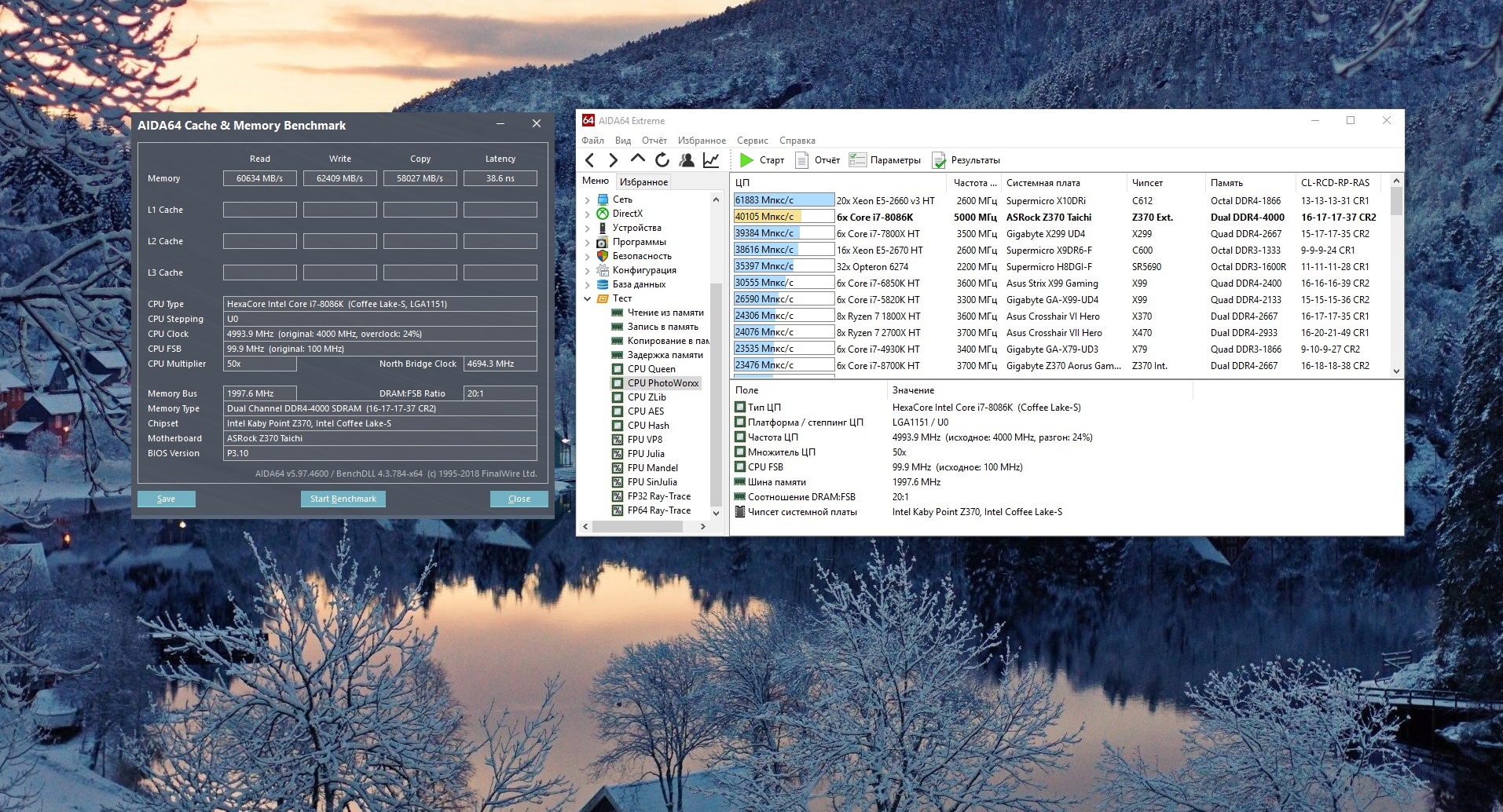Expand the База данных tree node arrow
Viewport: 1503px width, 812px height.
pos(588,284)
